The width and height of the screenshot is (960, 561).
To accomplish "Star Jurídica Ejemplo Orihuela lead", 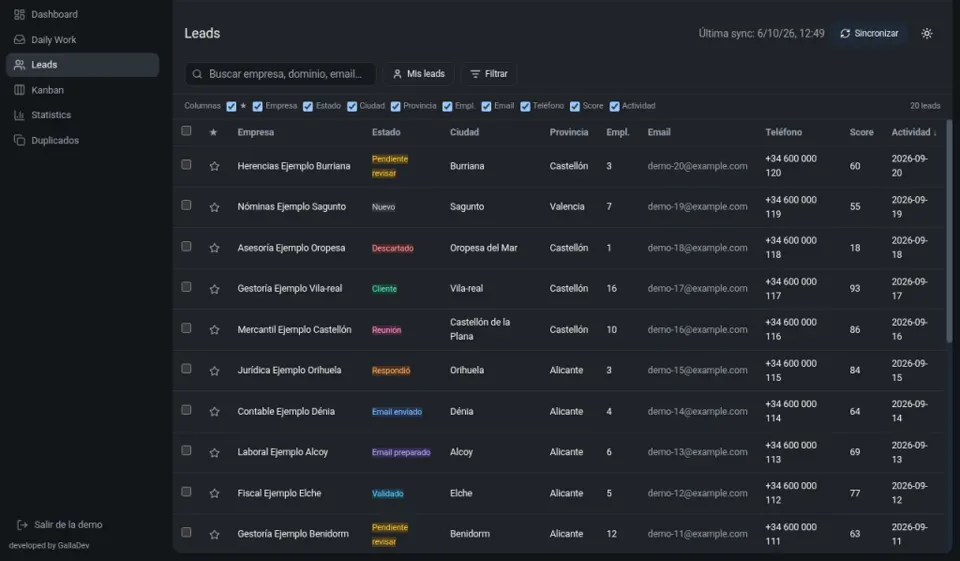I will pyautogui.click(x=214, y=371).
